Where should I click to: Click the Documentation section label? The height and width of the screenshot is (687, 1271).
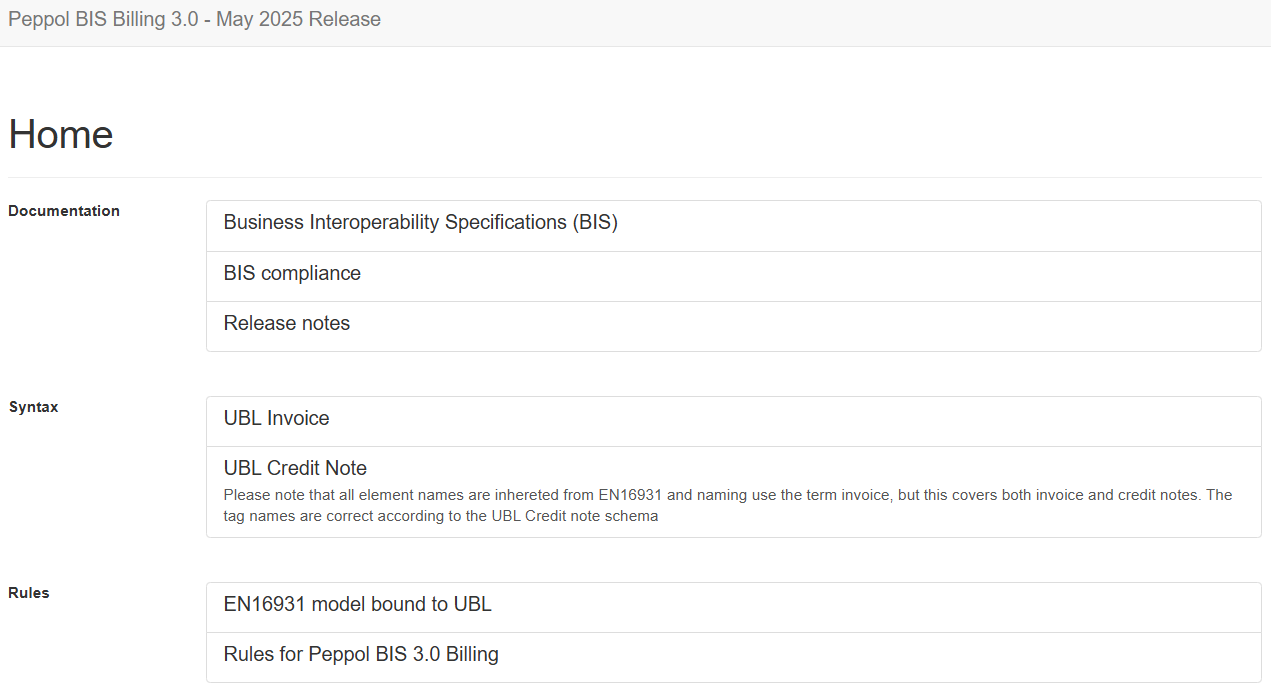64,211
